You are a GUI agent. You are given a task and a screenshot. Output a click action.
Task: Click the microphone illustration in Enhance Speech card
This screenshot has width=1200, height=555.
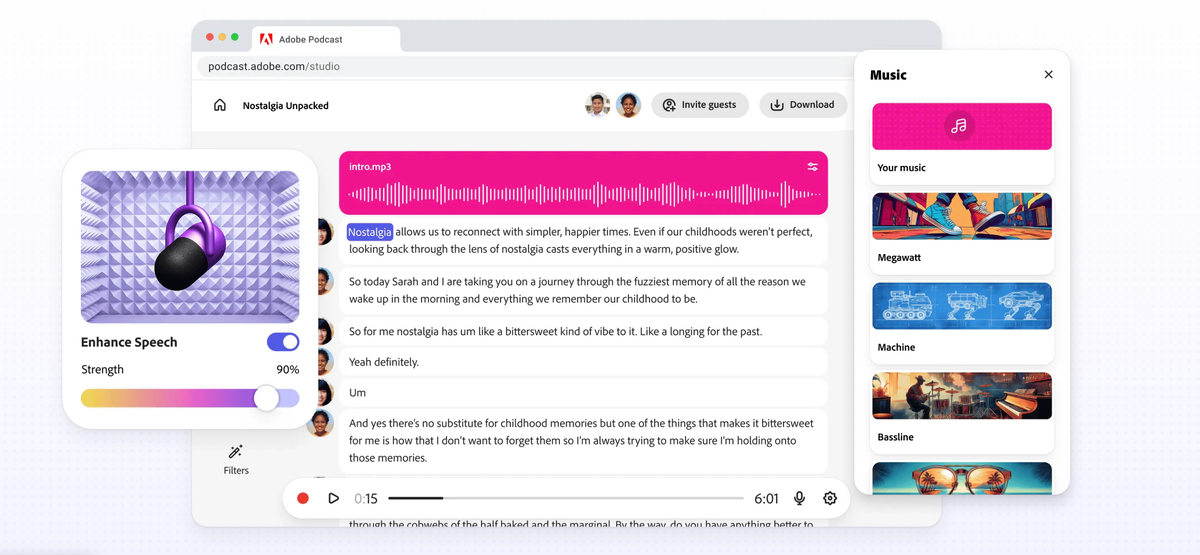(x=190, y=247)
